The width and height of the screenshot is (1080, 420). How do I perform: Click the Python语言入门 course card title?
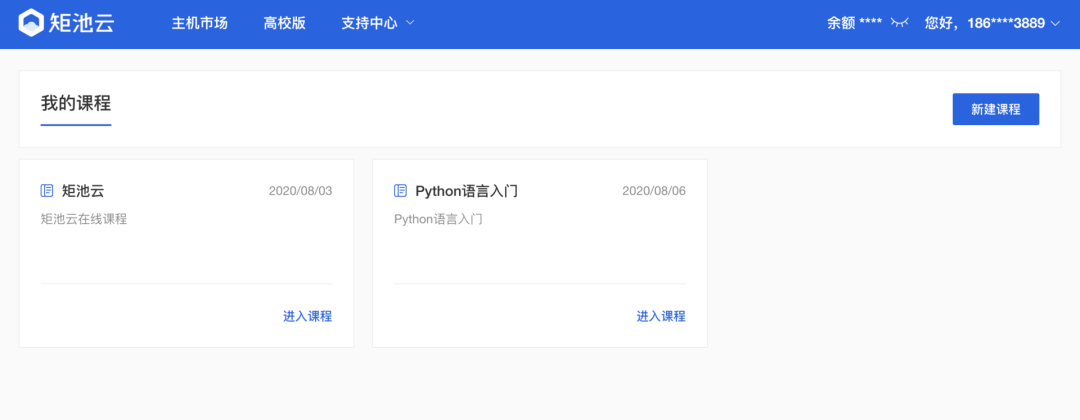[x=466, y=191]
